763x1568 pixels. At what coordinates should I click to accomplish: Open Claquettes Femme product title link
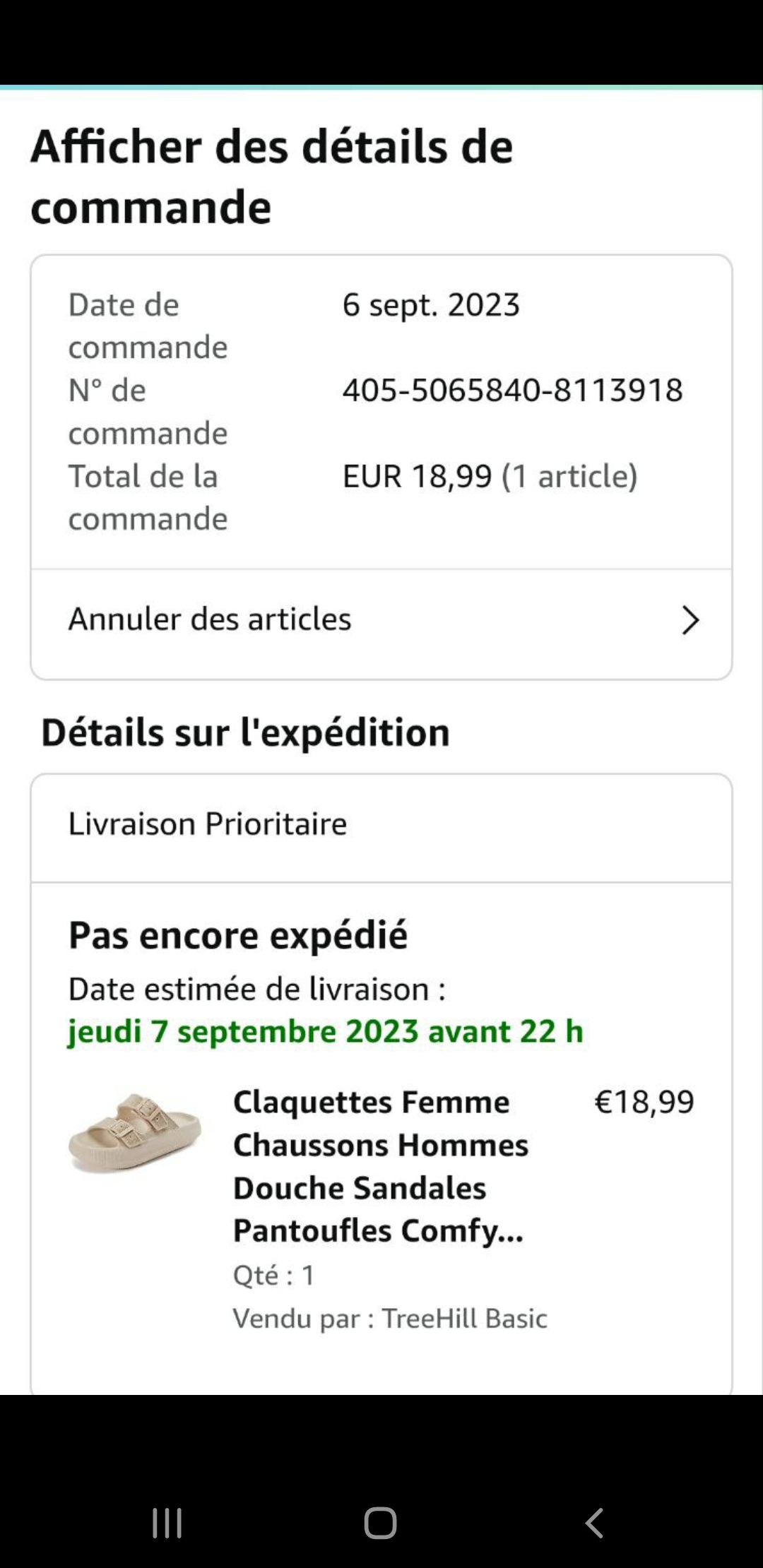(380, 1166)
